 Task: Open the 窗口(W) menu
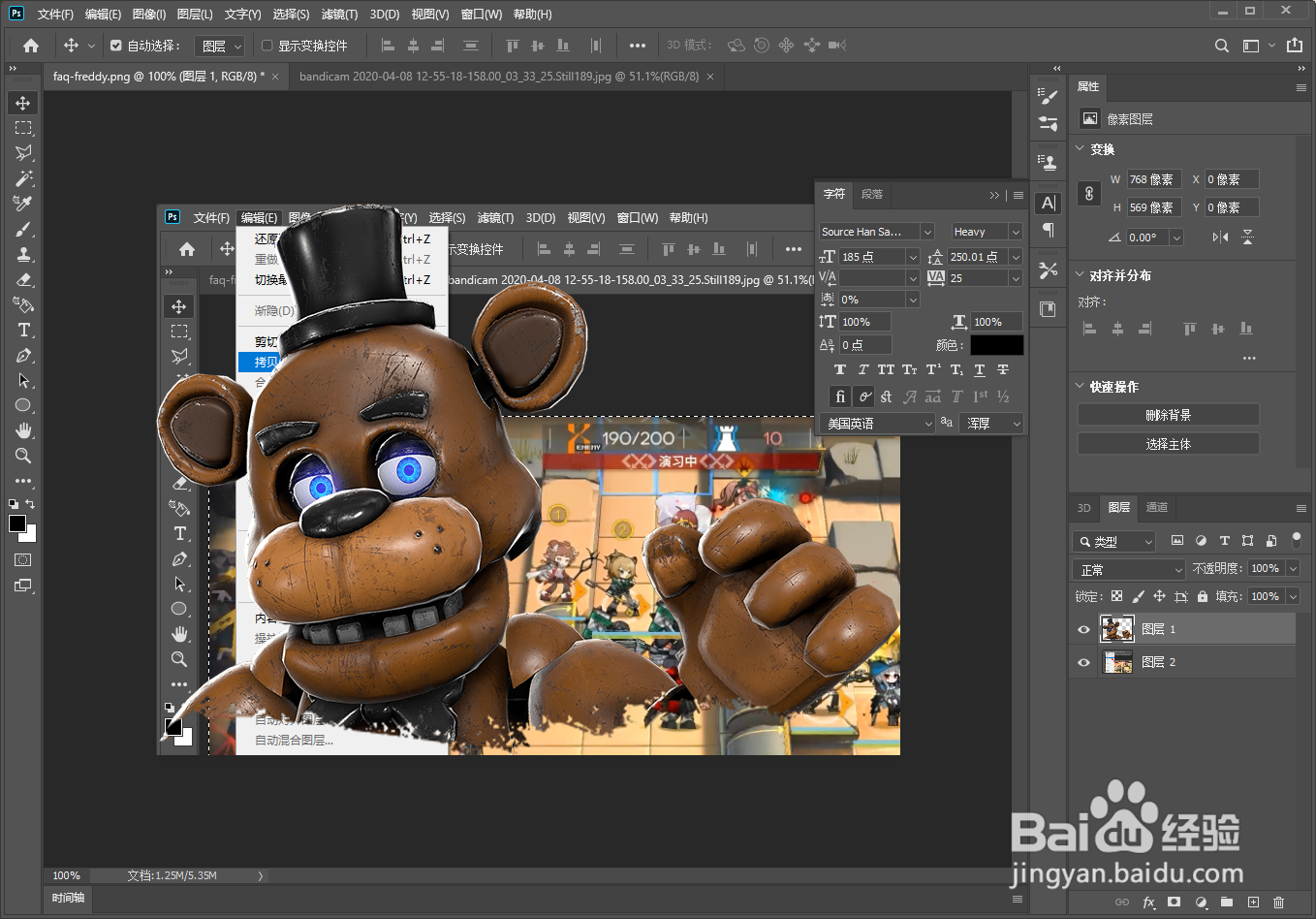coord(482,14)
